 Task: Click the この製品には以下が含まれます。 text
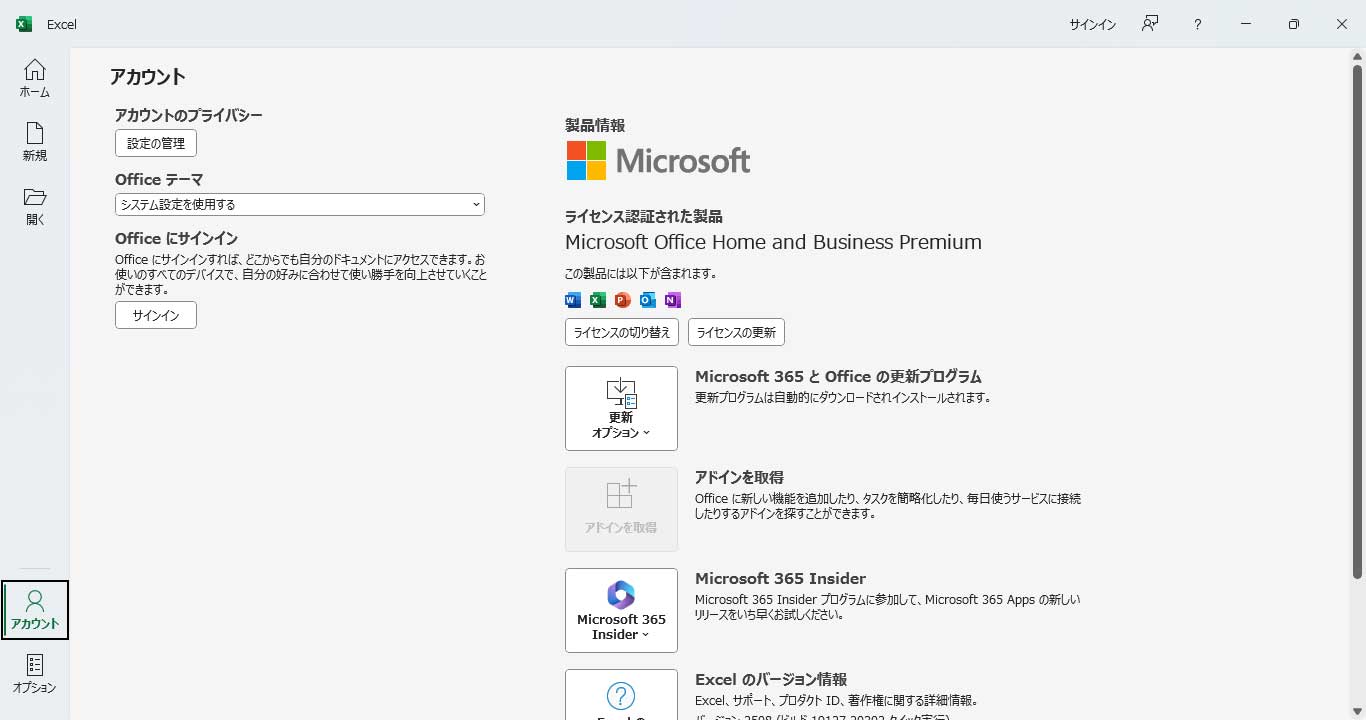click(x=641, y=273)
